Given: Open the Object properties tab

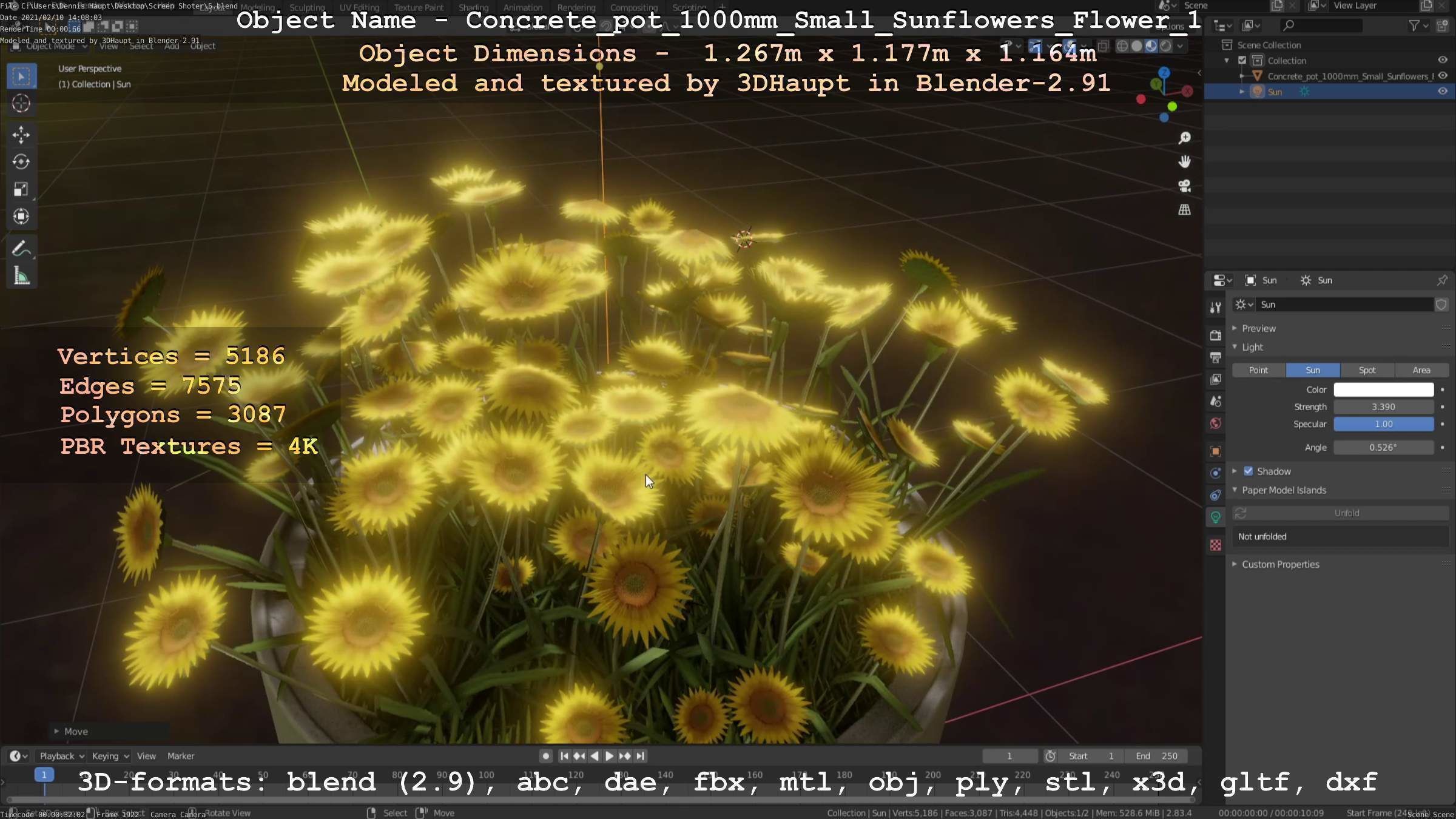Looking at the screenshot, I should pyautogui.click(x=1215, y=451).
